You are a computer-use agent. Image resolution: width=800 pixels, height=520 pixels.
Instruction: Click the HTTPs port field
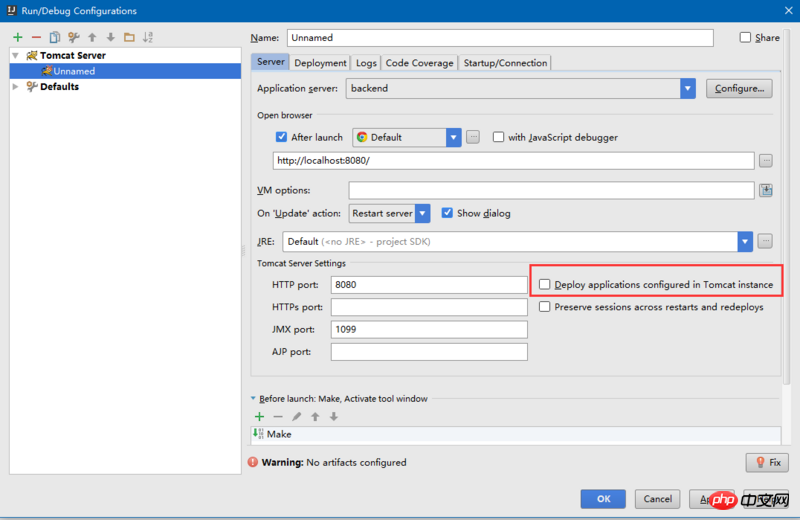(x=429, y=307)
